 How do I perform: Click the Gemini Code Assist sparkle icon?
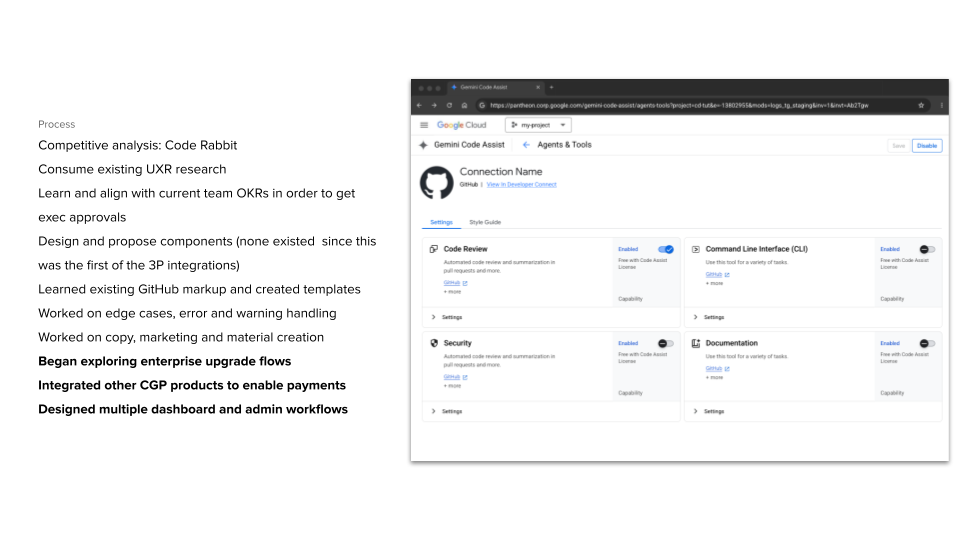[423, 145]
